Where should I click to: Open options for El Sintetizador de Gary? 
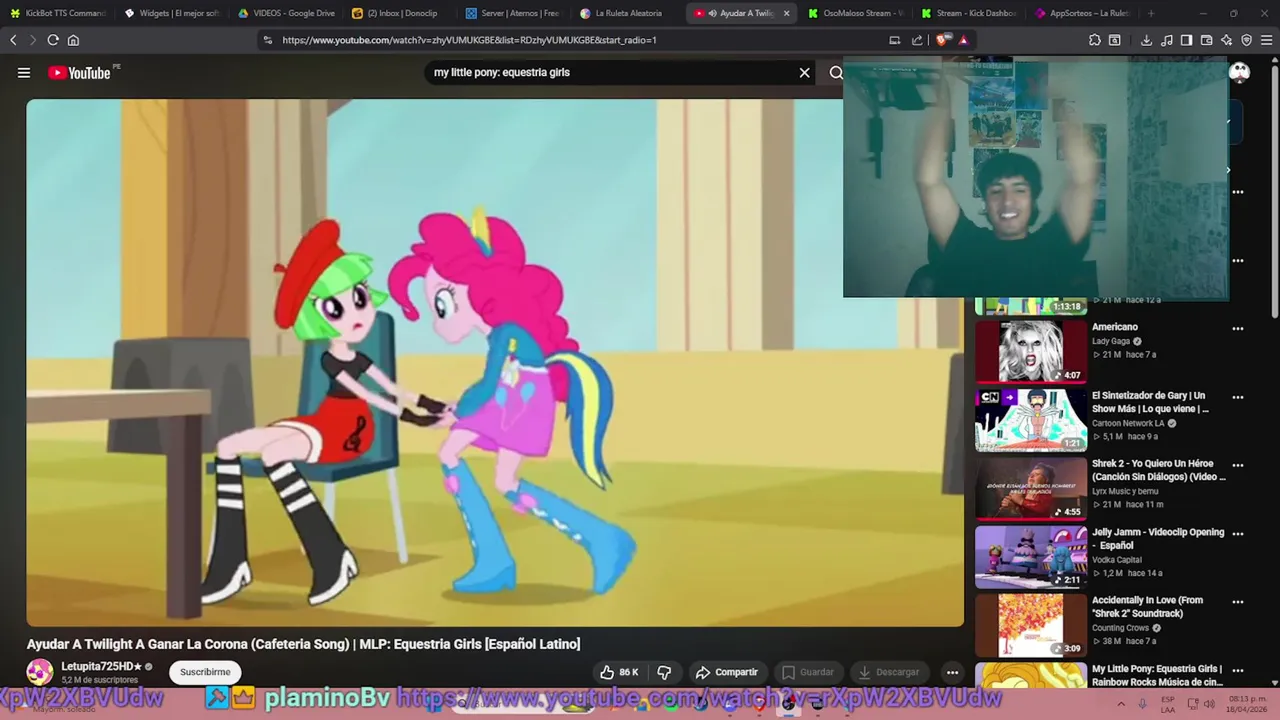point(1238,397)
